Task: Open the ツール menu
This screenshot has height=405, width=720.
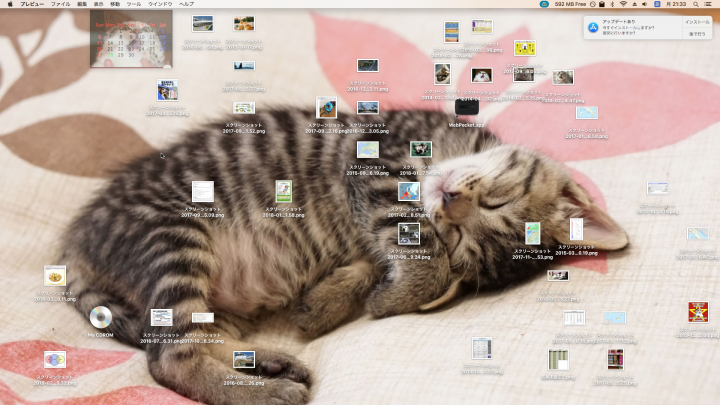Action: pos(134,5)
